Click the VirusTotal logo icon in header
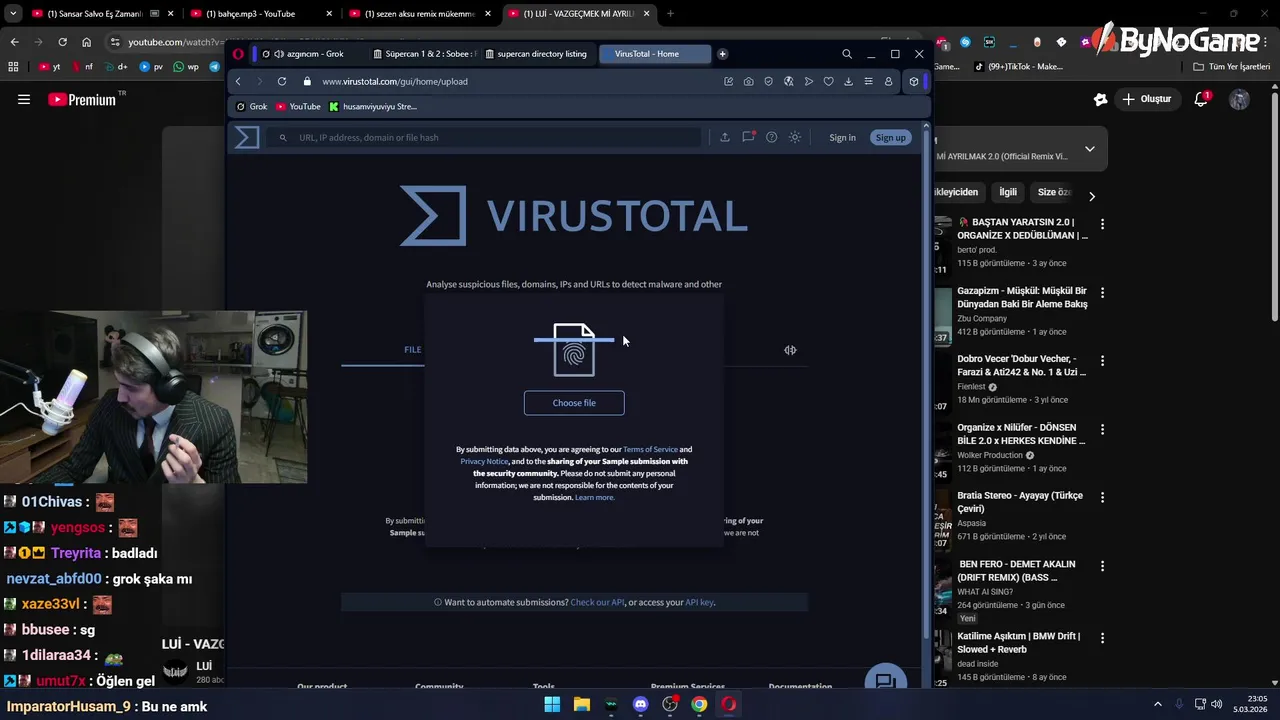The image size is (1280, 720). (x=247, y=137)
